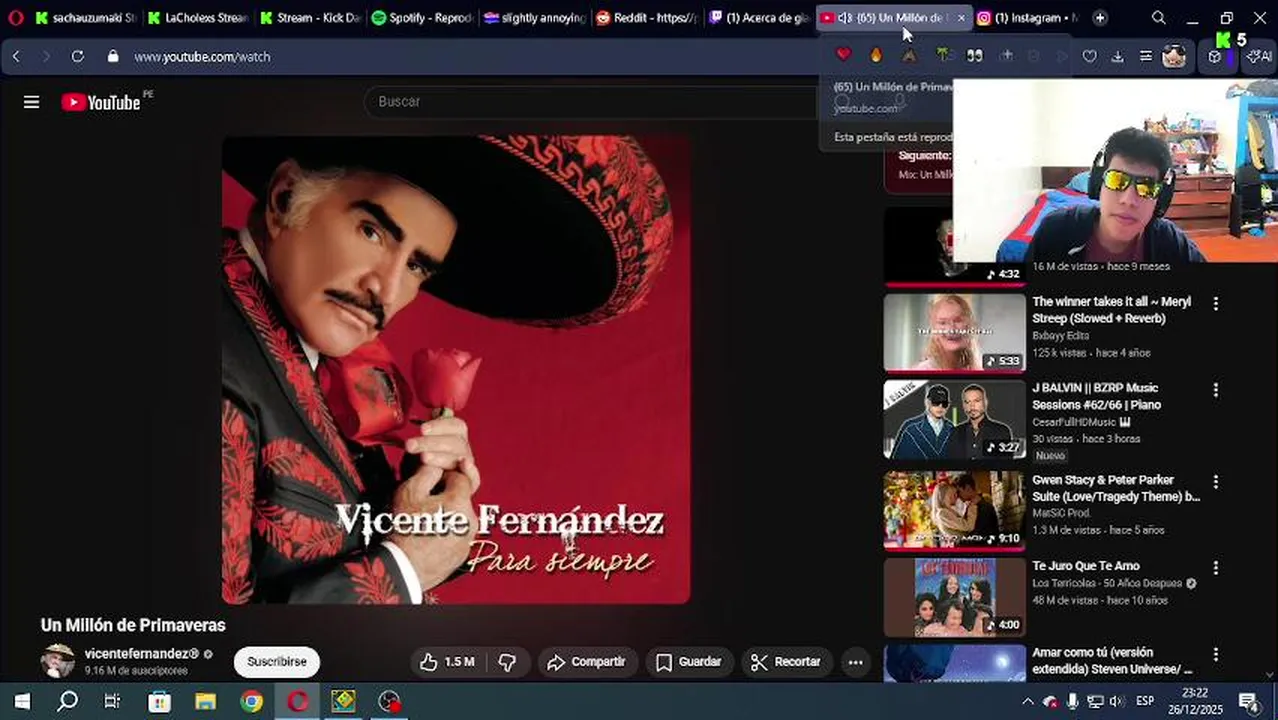Add page to bookmarks heart outline icon

click(x=1090, y=57)
